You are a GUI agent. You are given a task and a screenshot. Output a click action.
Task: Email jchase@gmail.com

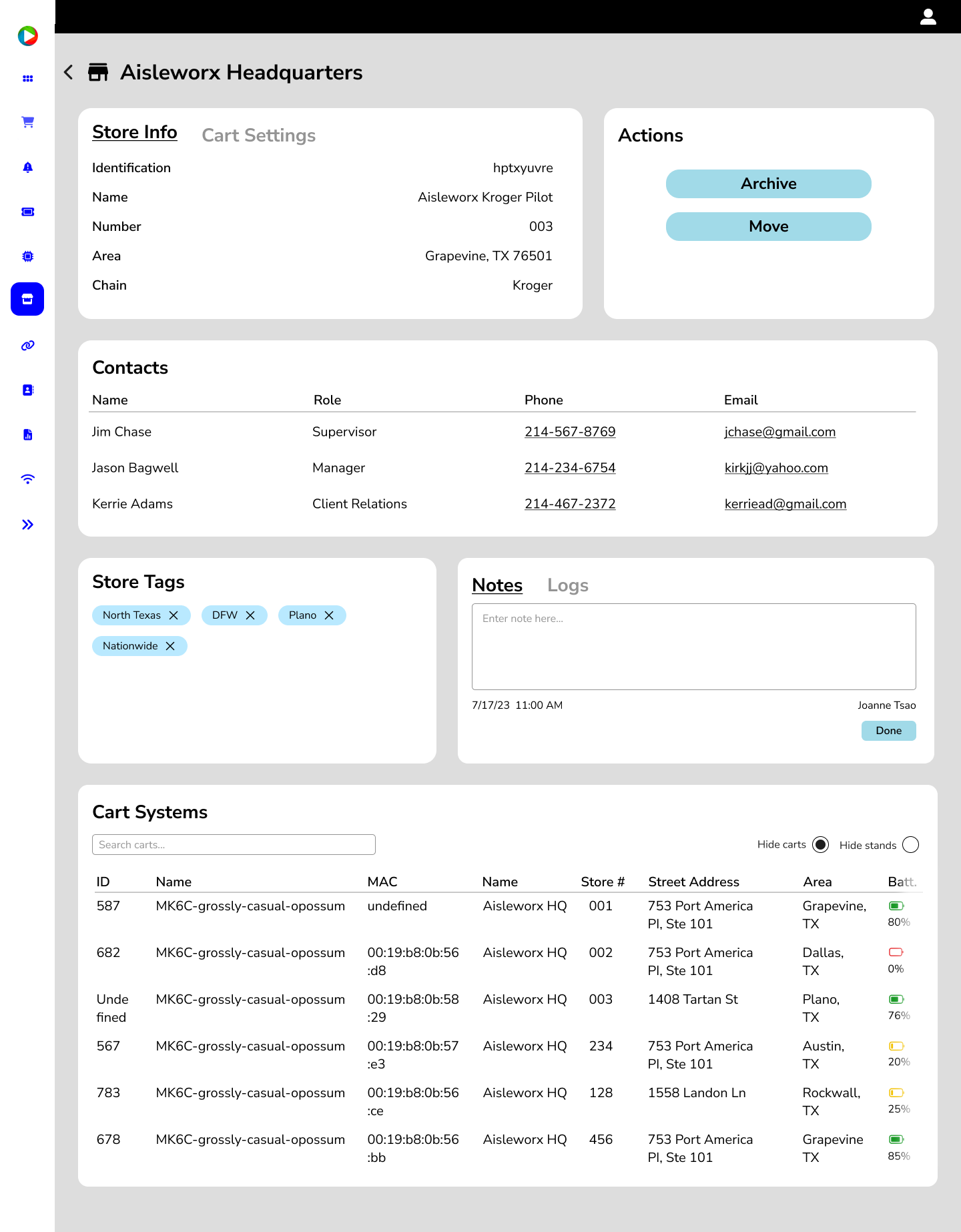780,432
